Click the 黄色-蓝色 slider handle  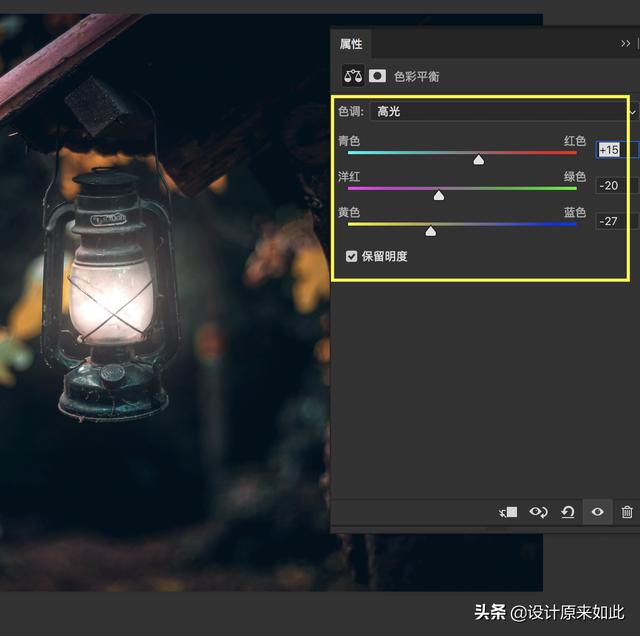click(431, 231)
